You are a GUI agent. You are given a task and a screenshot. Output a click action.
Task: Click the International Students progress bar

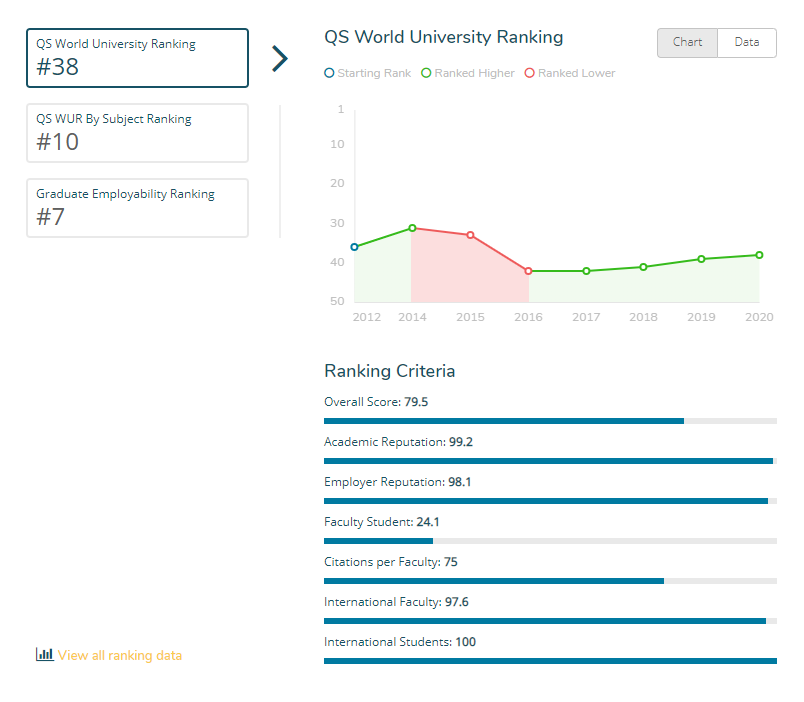[550, 661]
